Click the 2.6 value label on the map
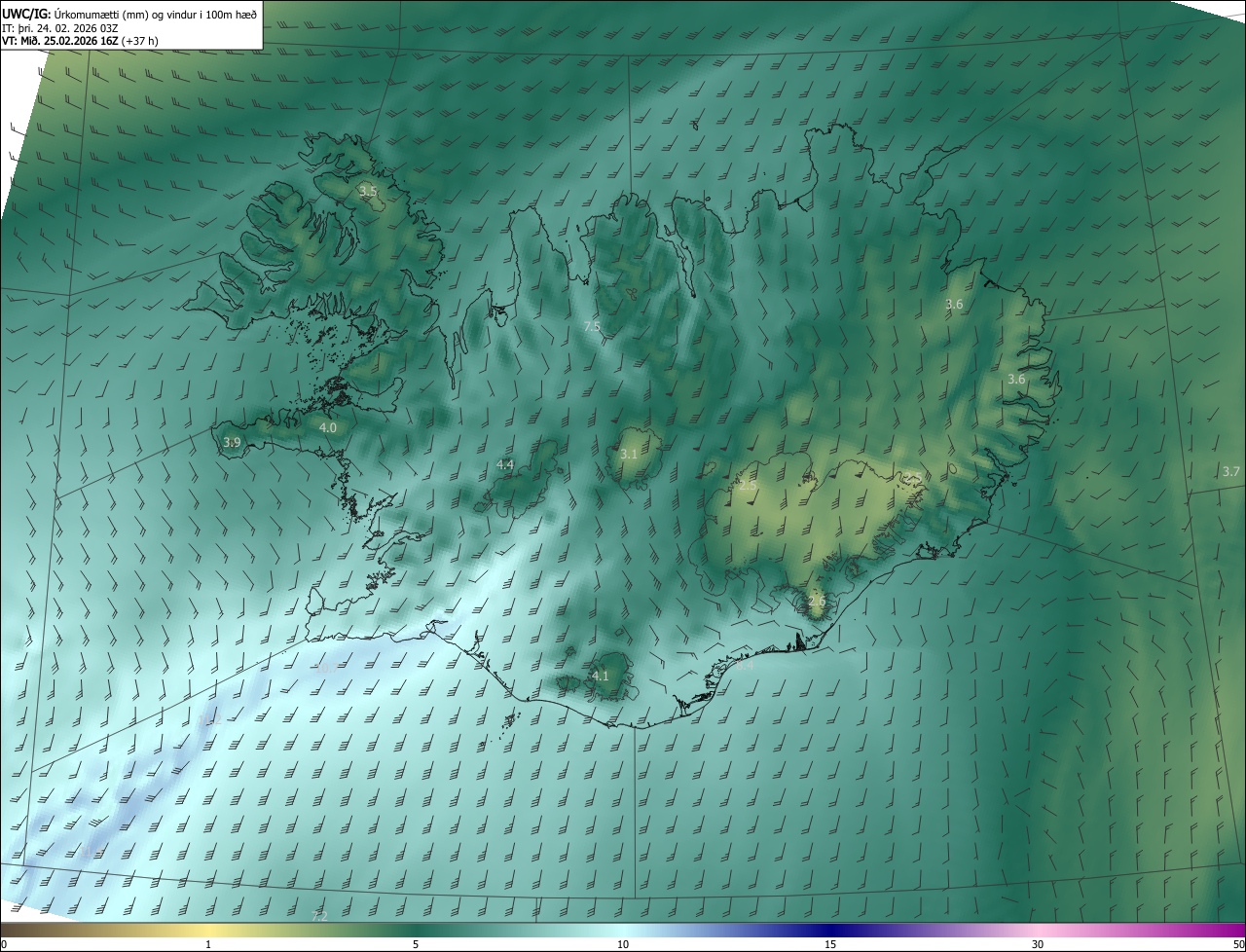 pyautogui.click(x=816, y=602)
